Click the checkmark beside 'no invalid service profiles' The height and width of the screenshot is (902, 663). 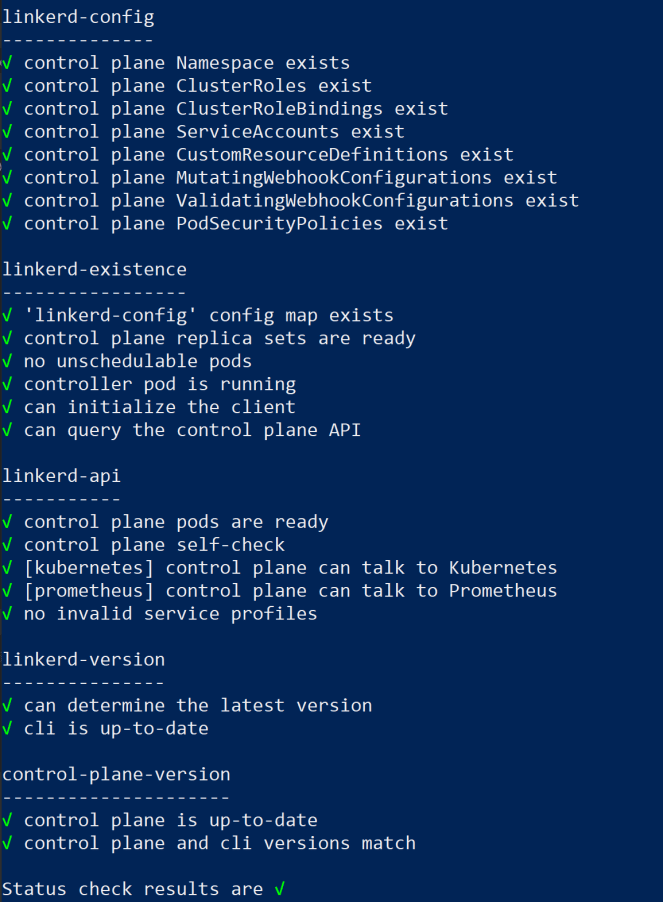(x=8, y=613)
